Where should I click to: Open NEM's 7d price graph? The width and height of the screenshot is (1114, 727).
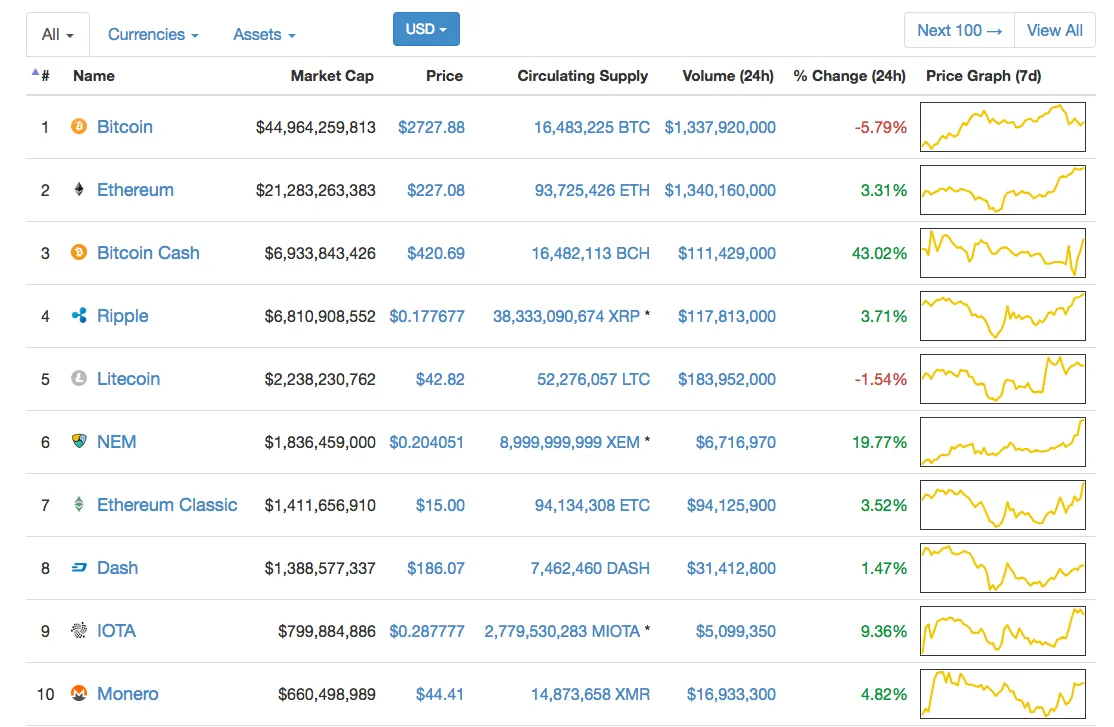[1002, 441]
